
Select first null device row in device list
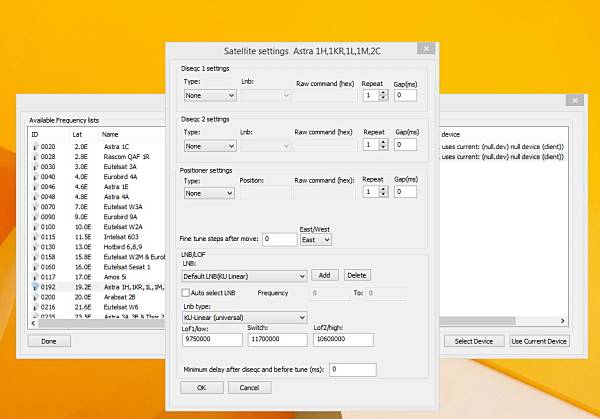[x=502, y=147]
